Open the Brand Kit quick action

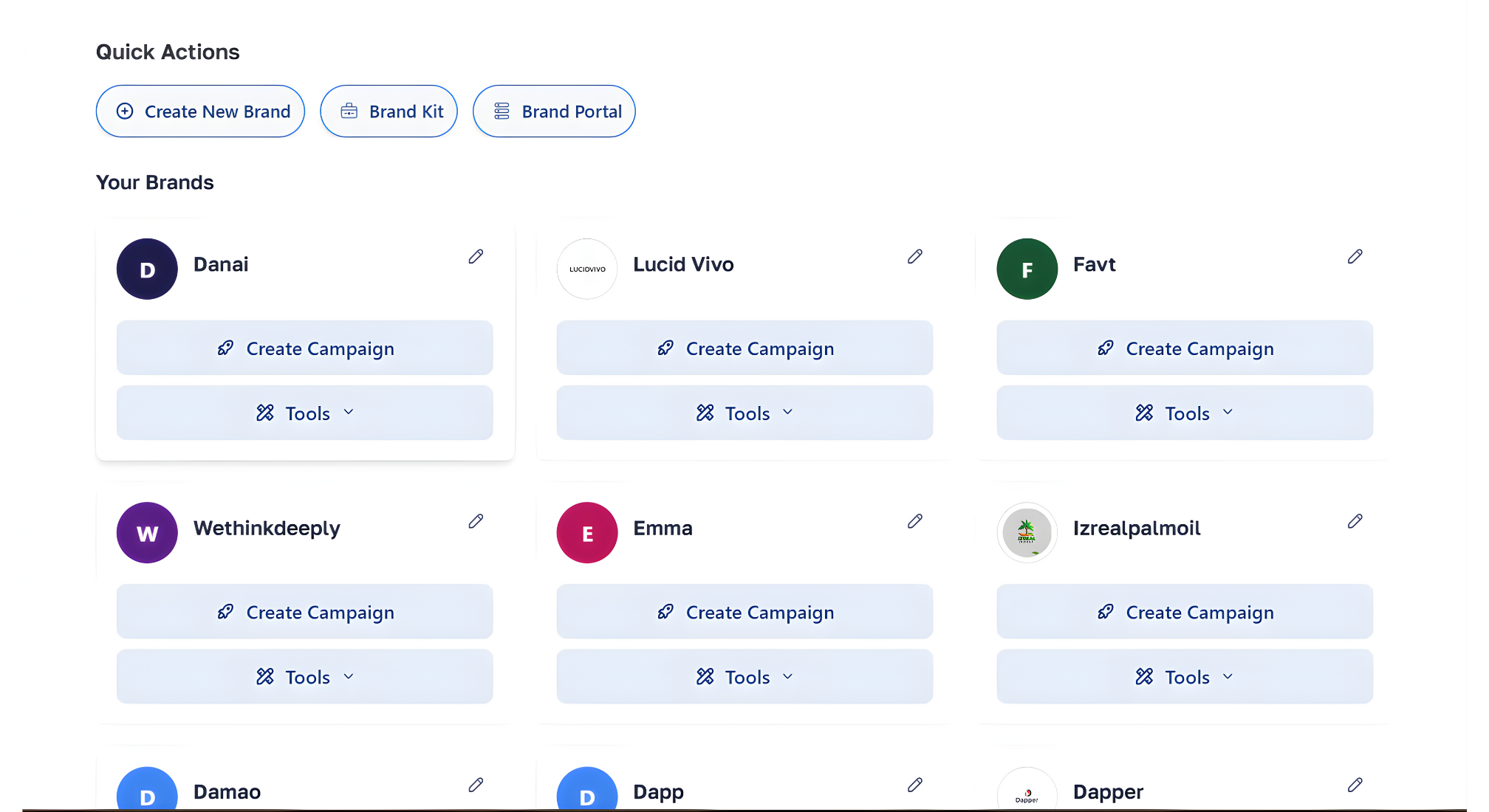tap(388, 111)
